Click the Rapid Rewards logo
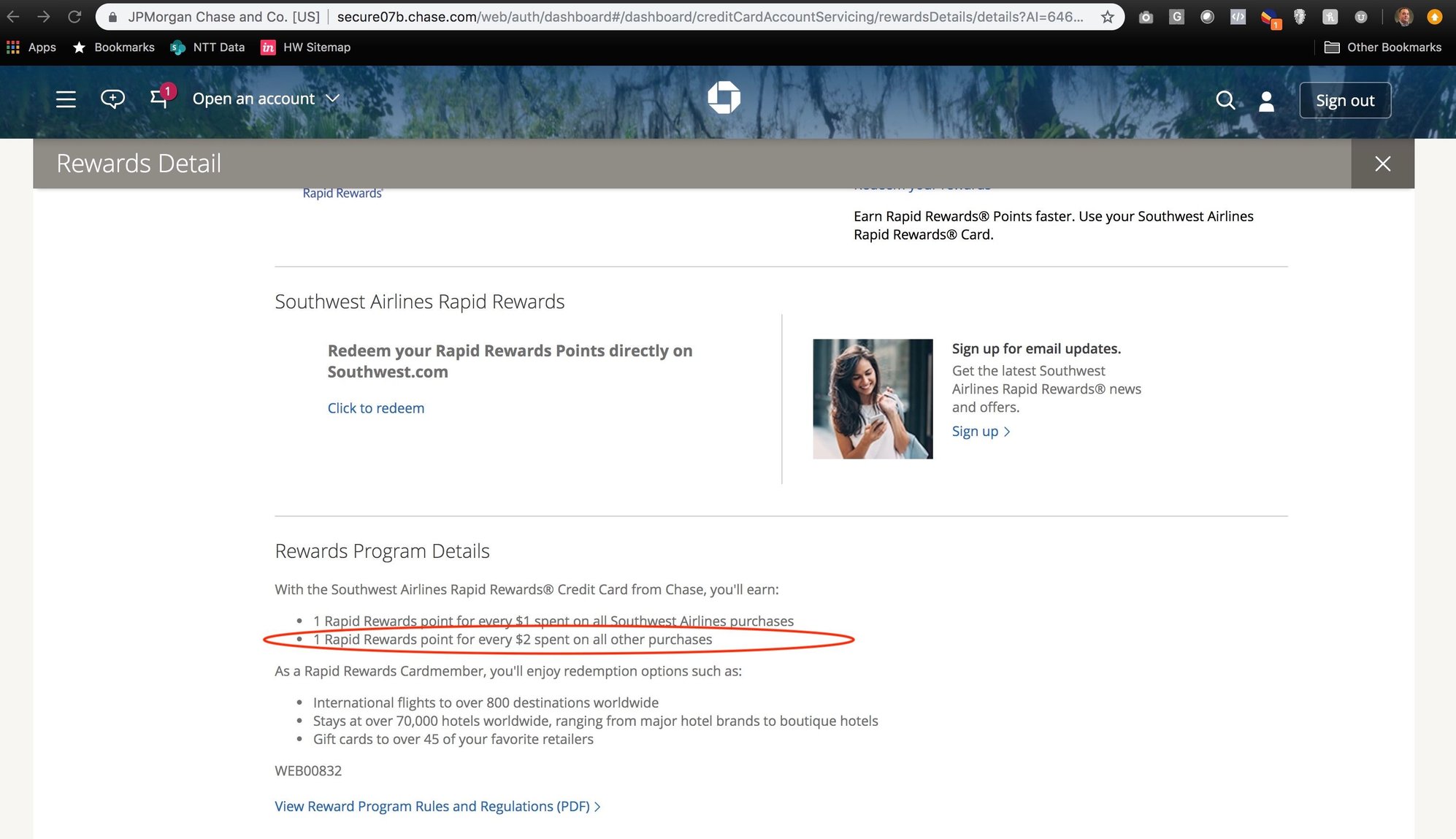The width and height of the screenshot is (1456, 839). [342, 193]
